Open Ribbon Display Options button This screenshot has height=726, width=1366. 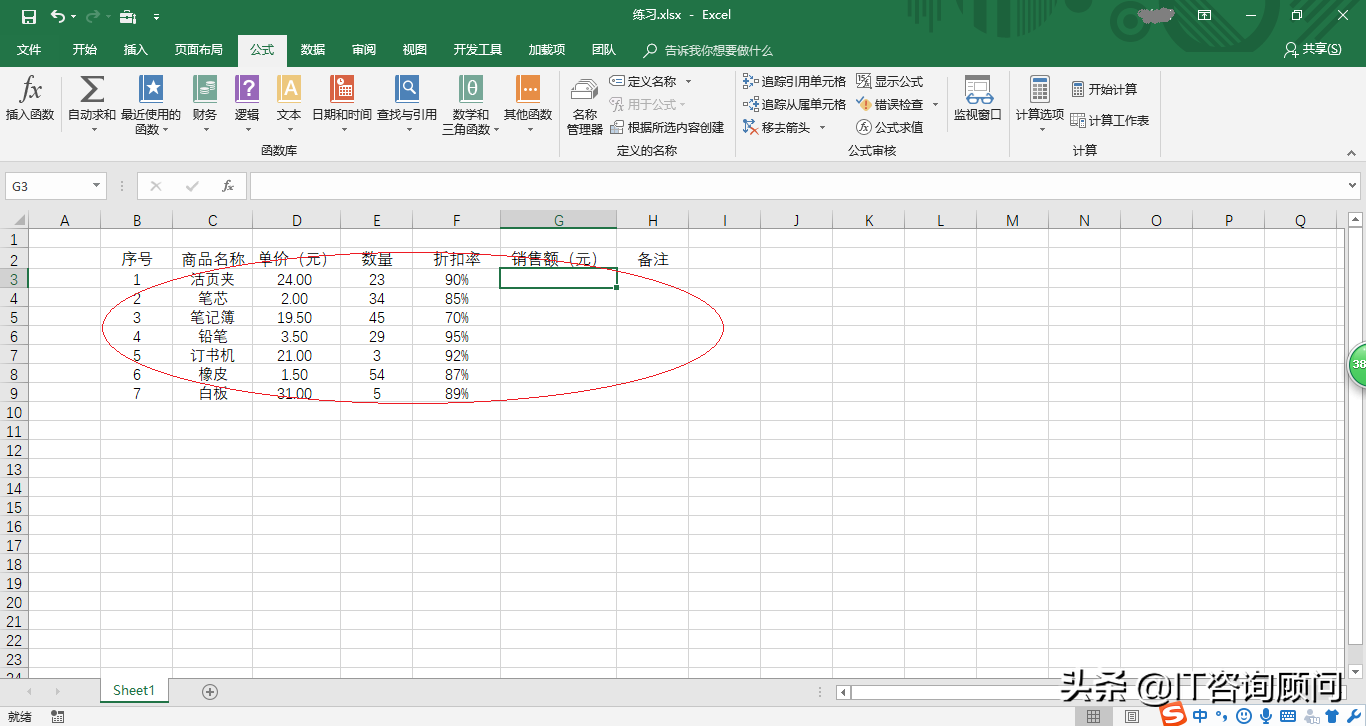1205,15
